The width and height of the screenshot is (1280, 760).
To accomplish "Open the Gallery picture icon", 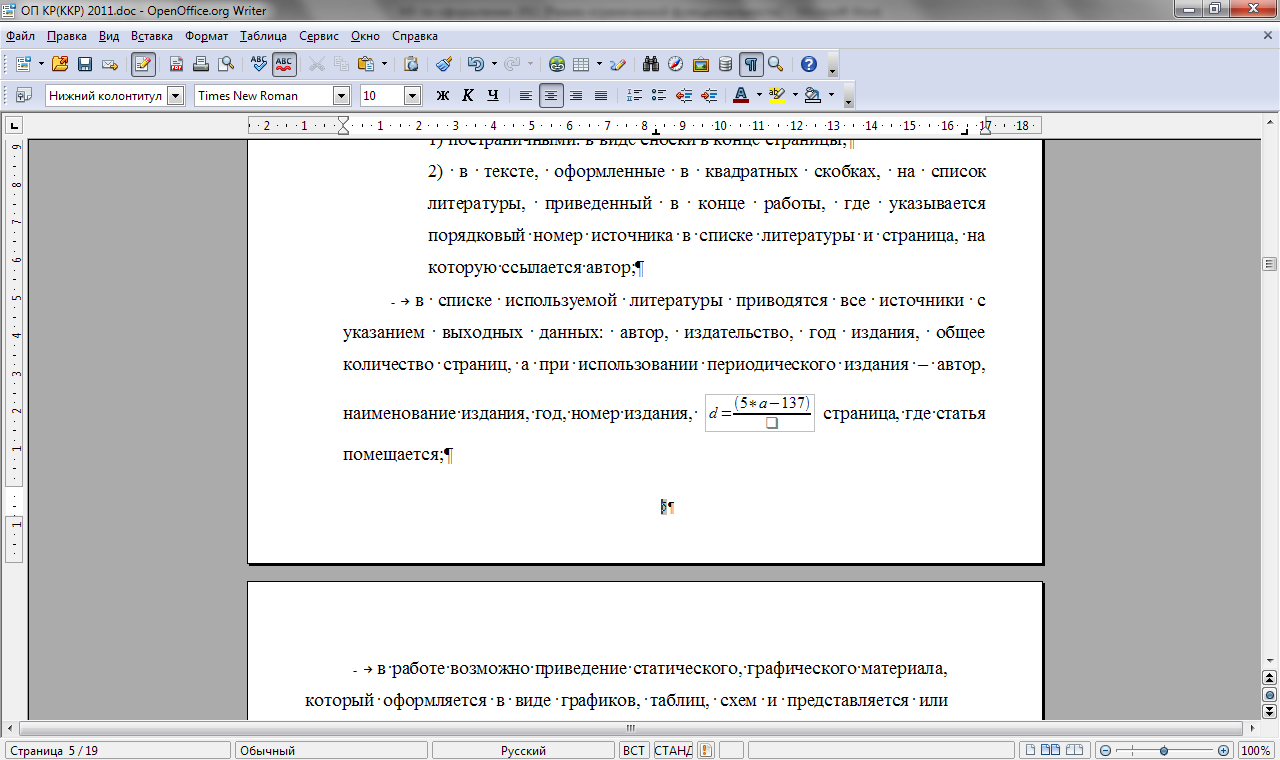I will [701, 64].
